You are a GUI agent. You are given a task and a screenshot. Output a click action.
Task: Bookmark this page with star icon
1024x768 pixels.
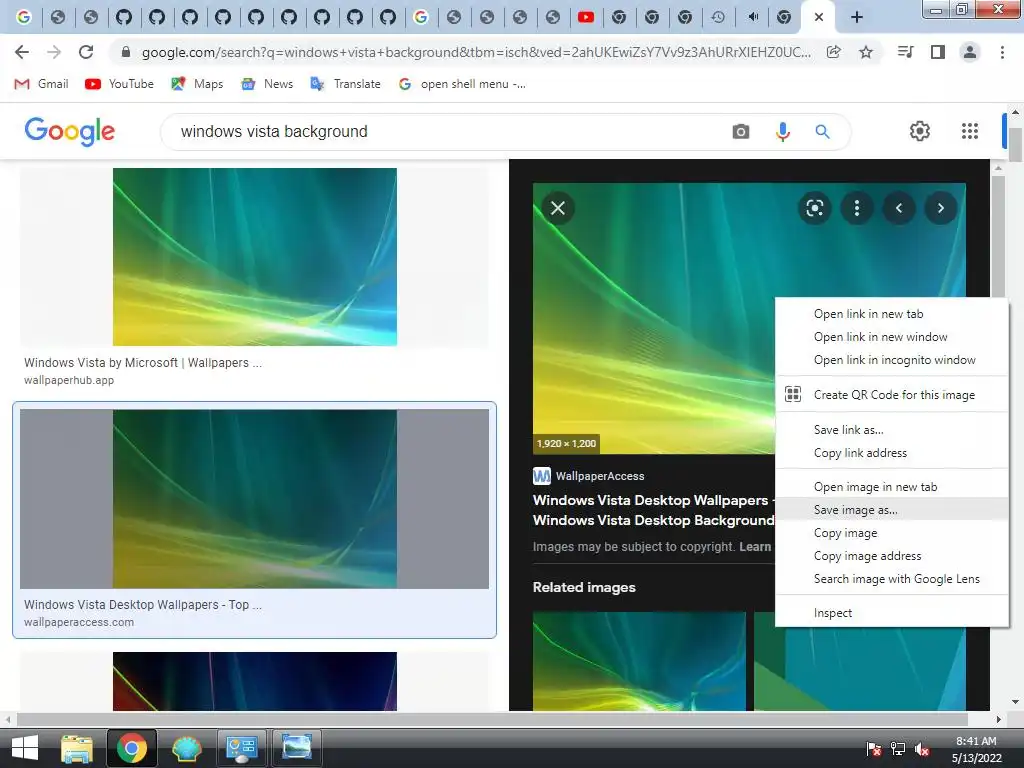pos(866,52)
